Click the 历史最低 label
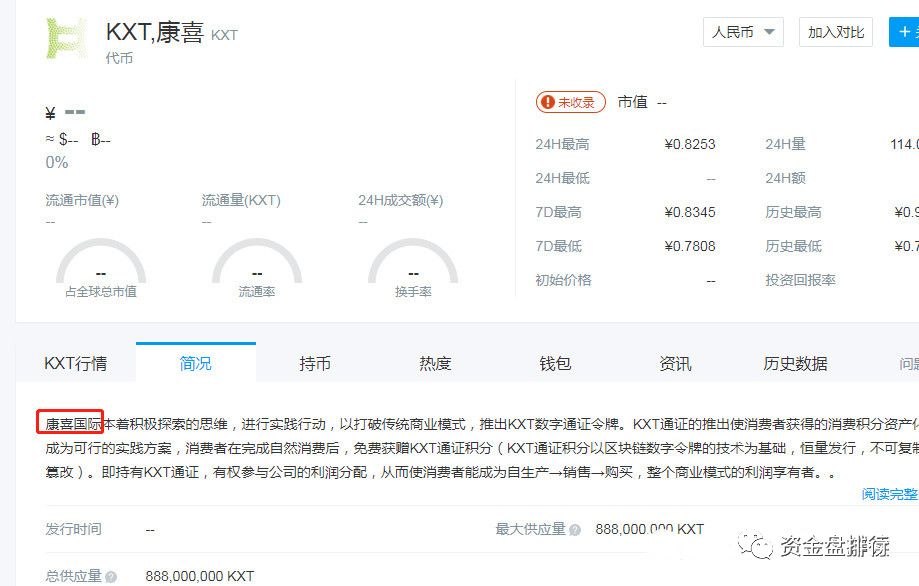The height and width of the screenshot is (586, 919). [x=793, y=246]
